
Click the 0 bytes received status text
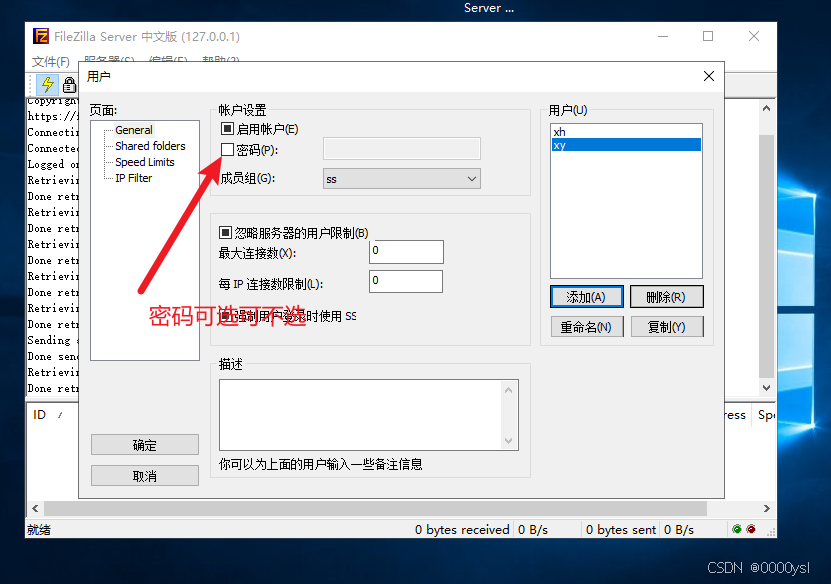[x=462, y=529]
